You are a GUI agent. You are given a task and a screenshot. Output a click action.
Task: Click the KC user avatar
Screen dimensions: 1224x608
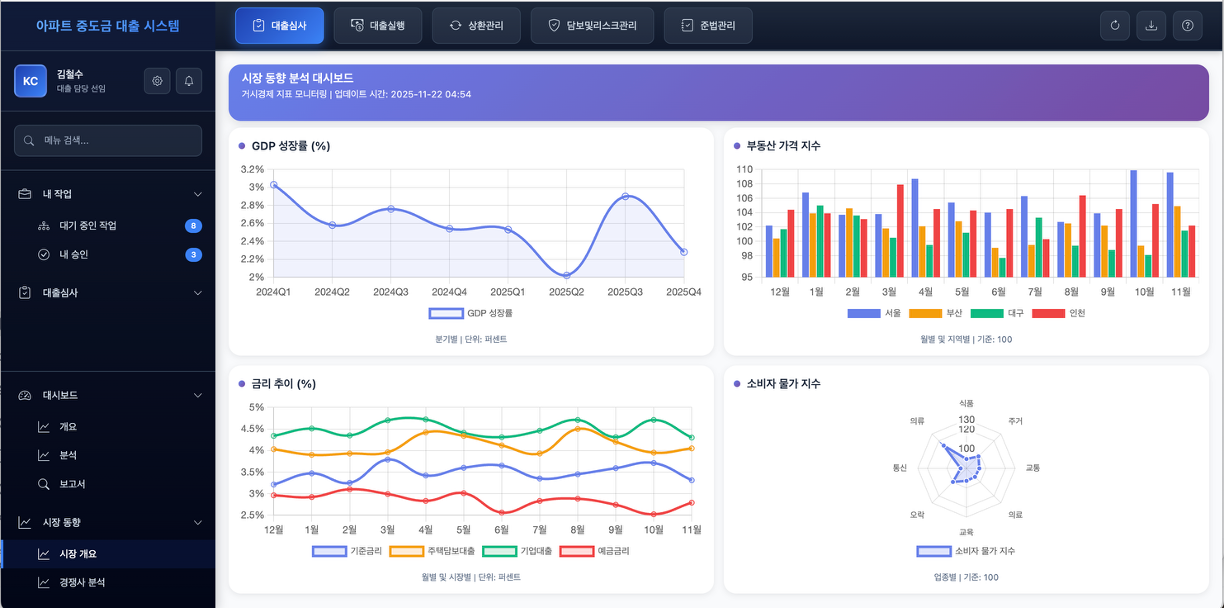pos(30,81)
